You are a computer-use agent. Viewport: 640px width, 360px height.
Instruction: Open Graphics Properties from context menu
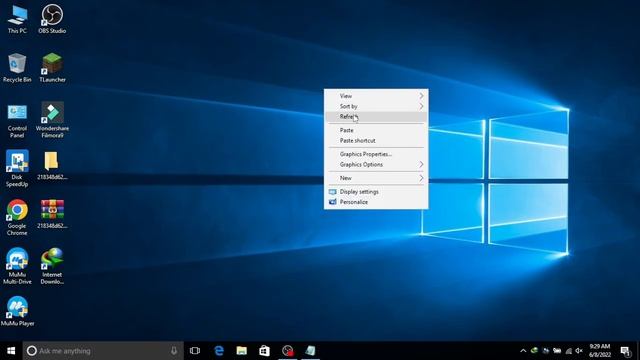click(x=376, y=154)
